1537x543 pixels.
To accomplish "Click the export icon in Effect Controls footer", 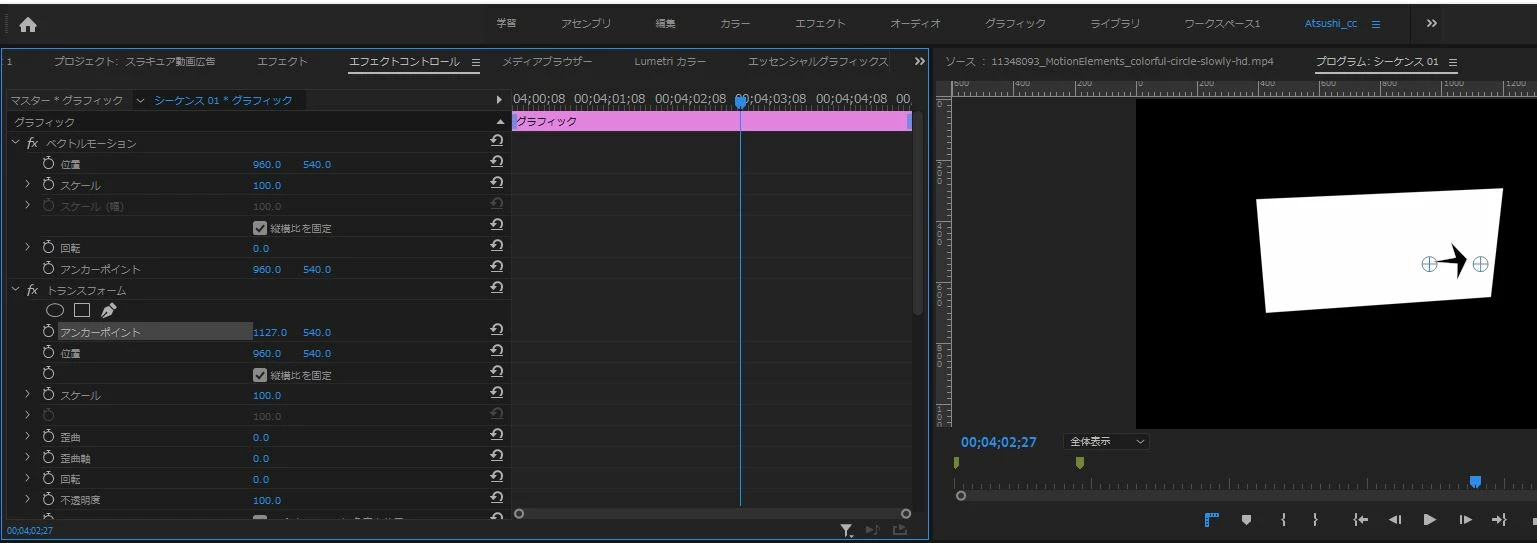I will tap(899, 530).
